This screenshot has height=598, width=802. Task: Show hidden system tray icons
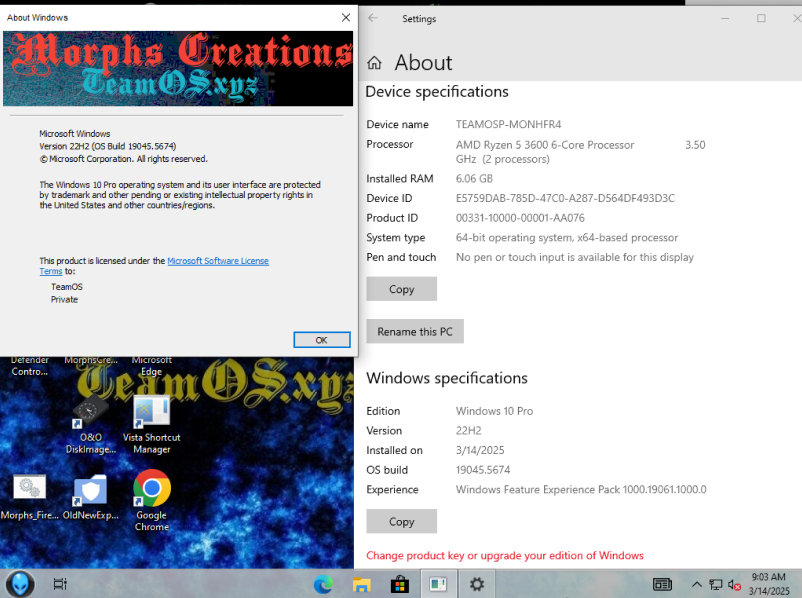click(696, 584)
